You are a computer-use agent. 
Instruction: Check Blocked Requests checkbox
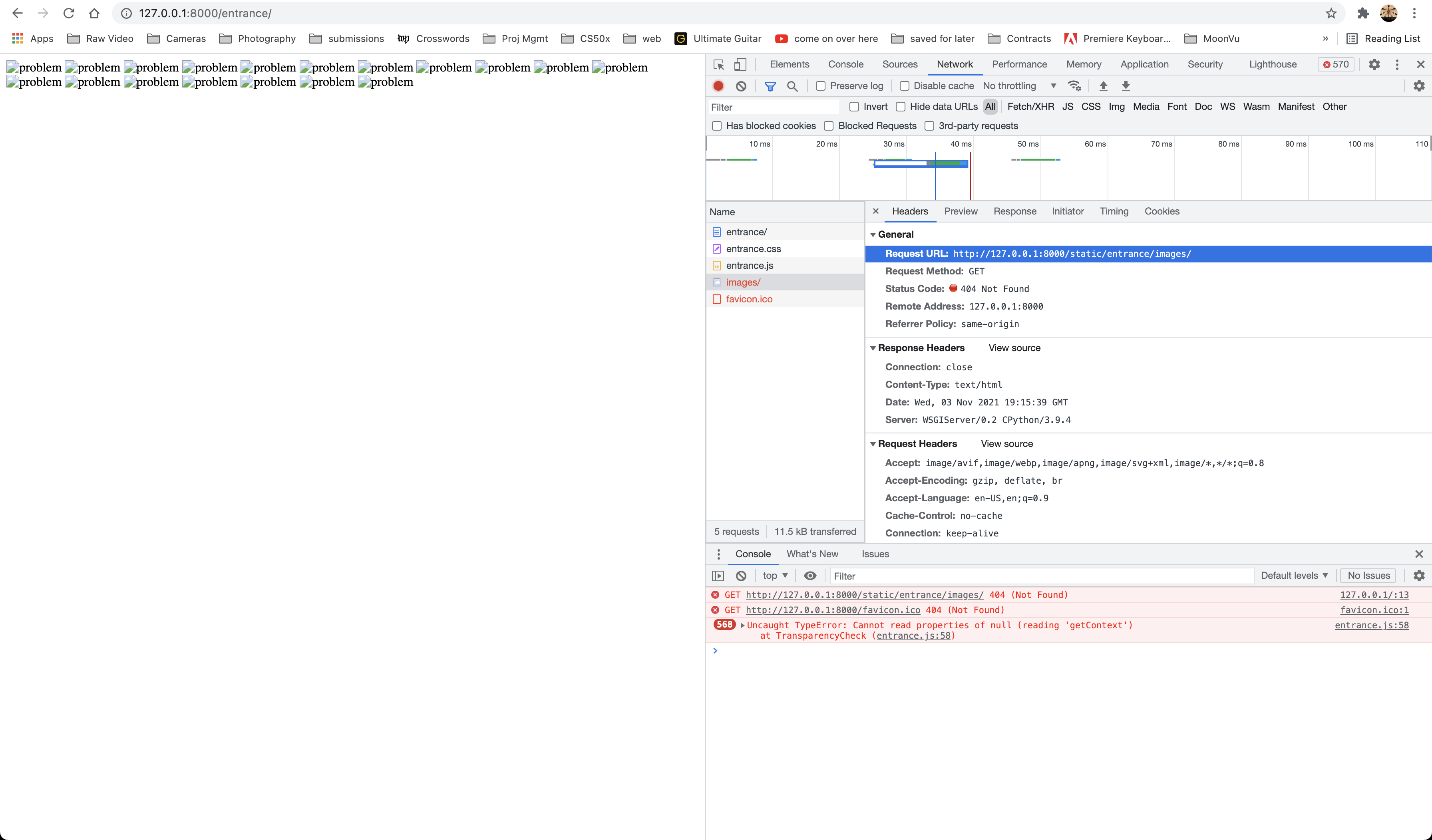pyautogui.click(x=829, y=125)
